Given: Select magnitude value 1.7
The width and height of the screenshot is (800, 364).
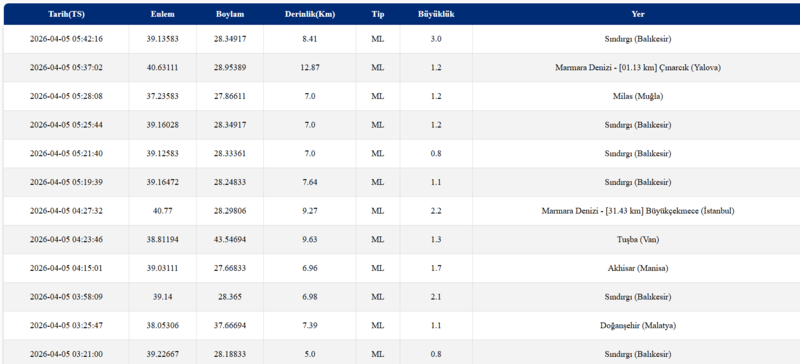Looking at the screenshot, I should coord(436,268).
